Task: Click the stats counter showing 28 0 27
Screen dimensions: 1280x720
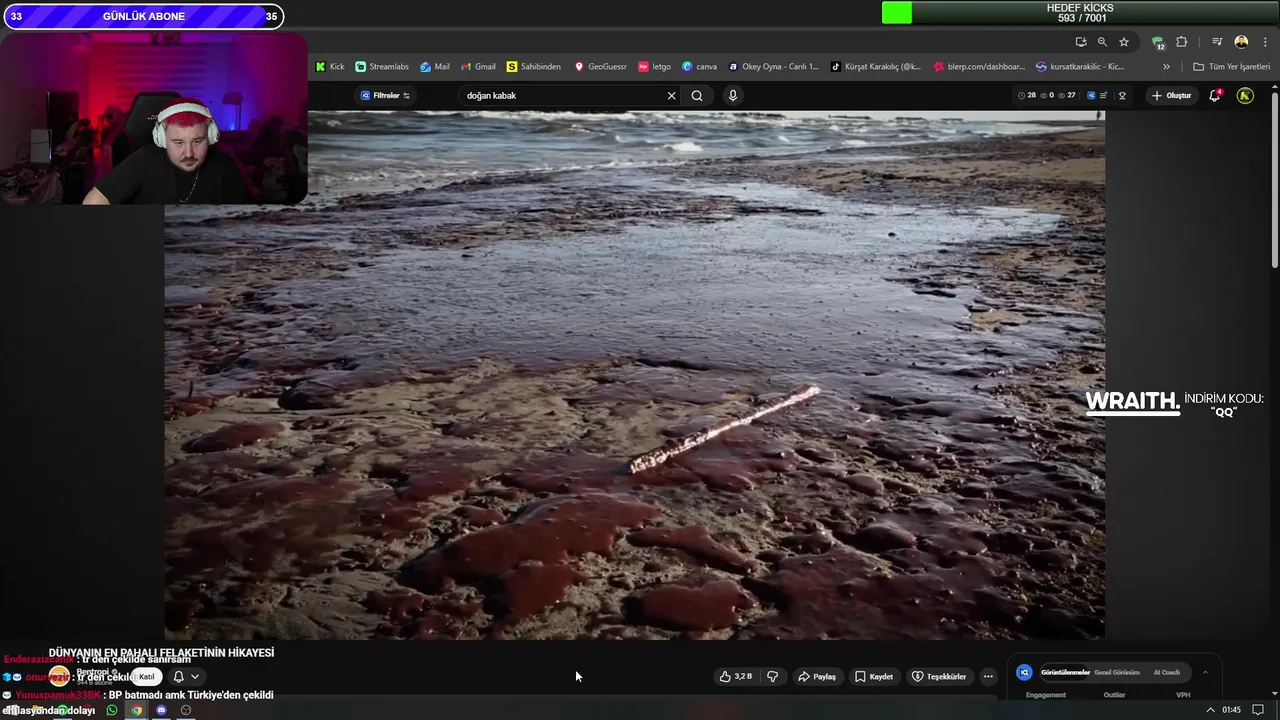Action: (1047, 95)
